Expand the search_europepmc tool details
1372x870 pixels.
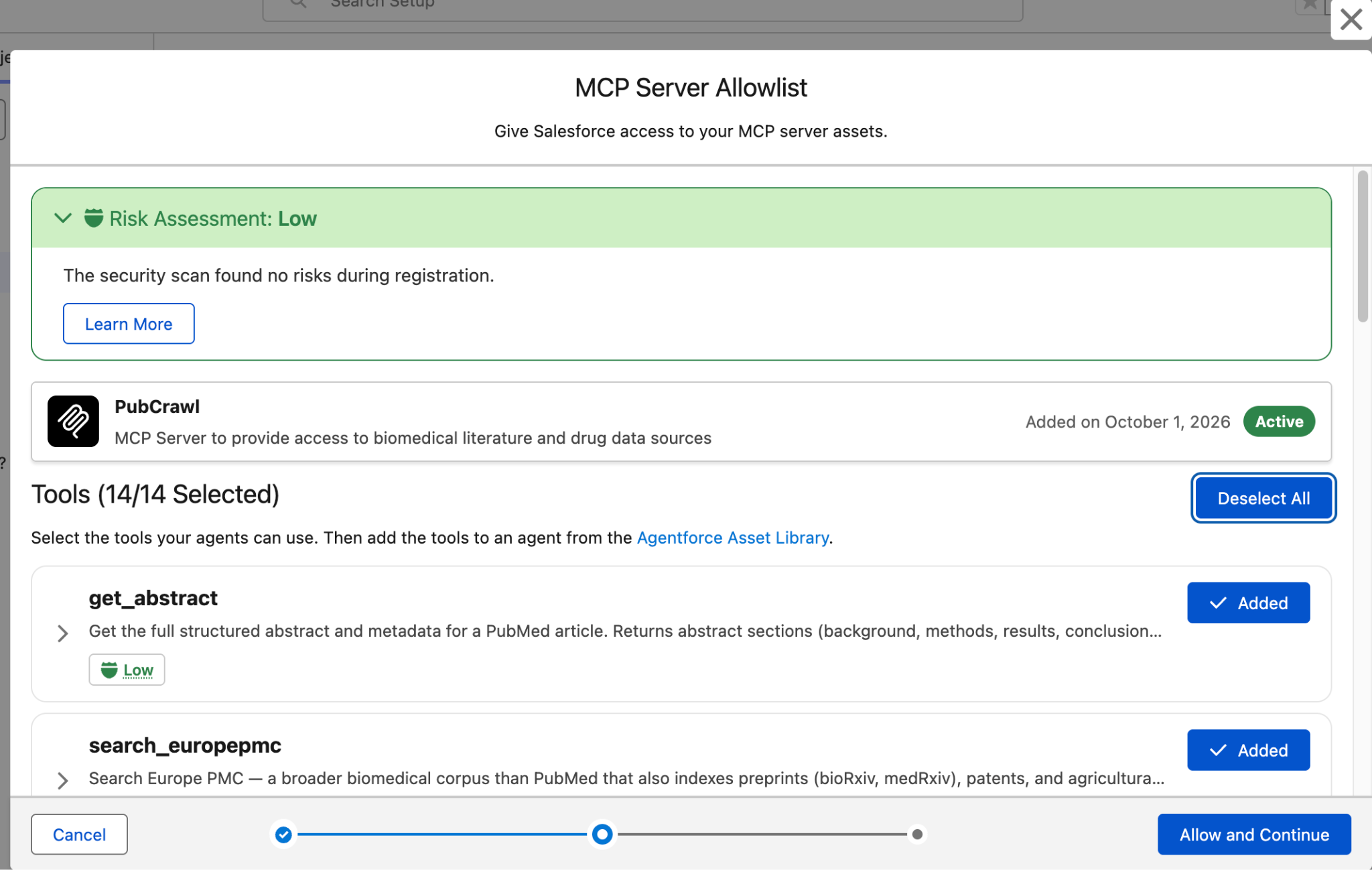tap(62, 780)
